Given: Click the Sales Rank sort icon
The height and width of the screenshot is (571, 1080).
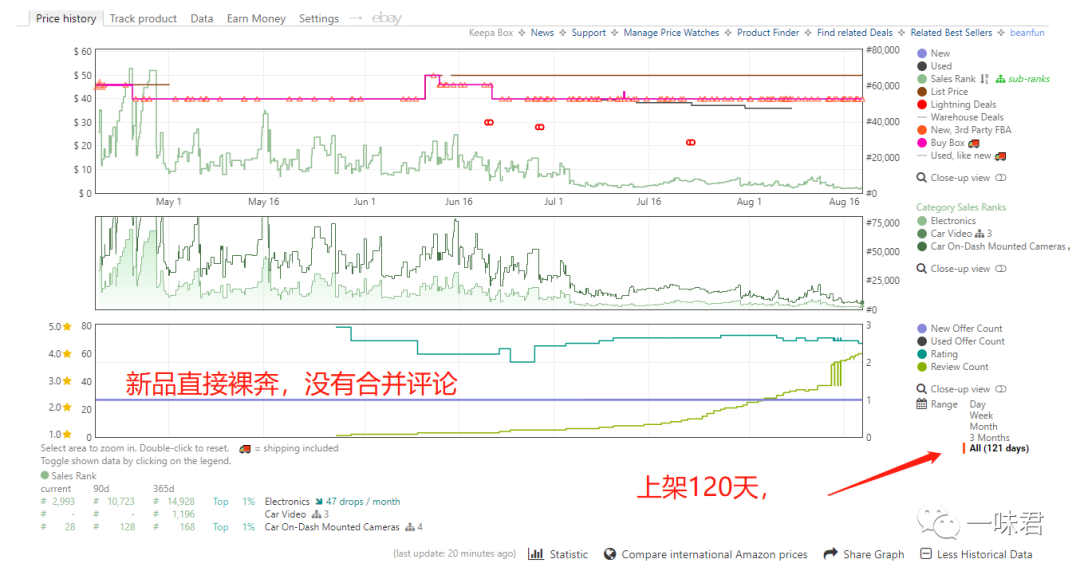Looking at the screenshot, I should (x=985, y=79).
